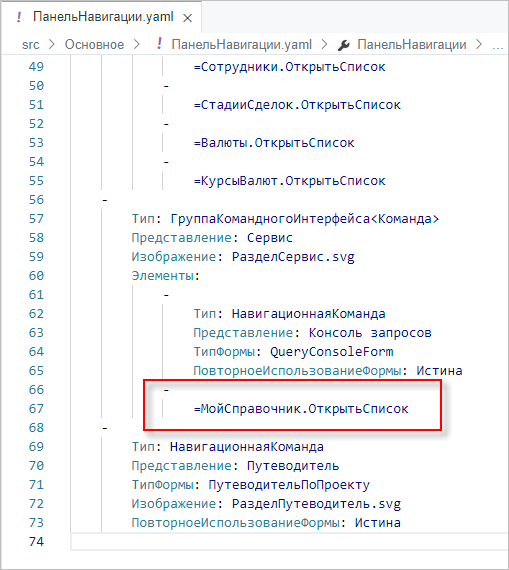509x570 pixels.
Task: Close the ПанельНавигации.yaml tab
Action: (x=187, y=18)
